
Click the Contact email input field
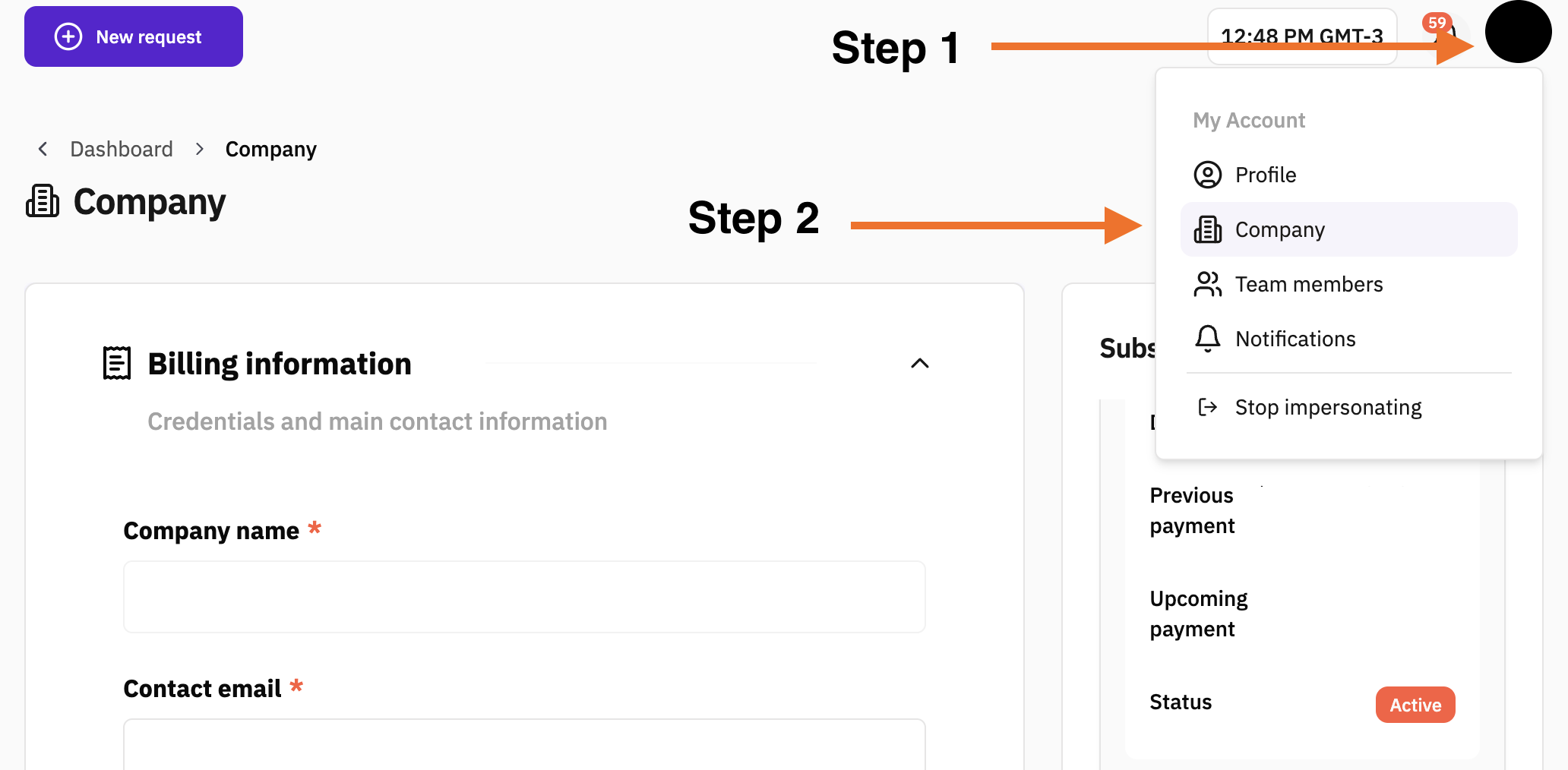coord(524,744)
